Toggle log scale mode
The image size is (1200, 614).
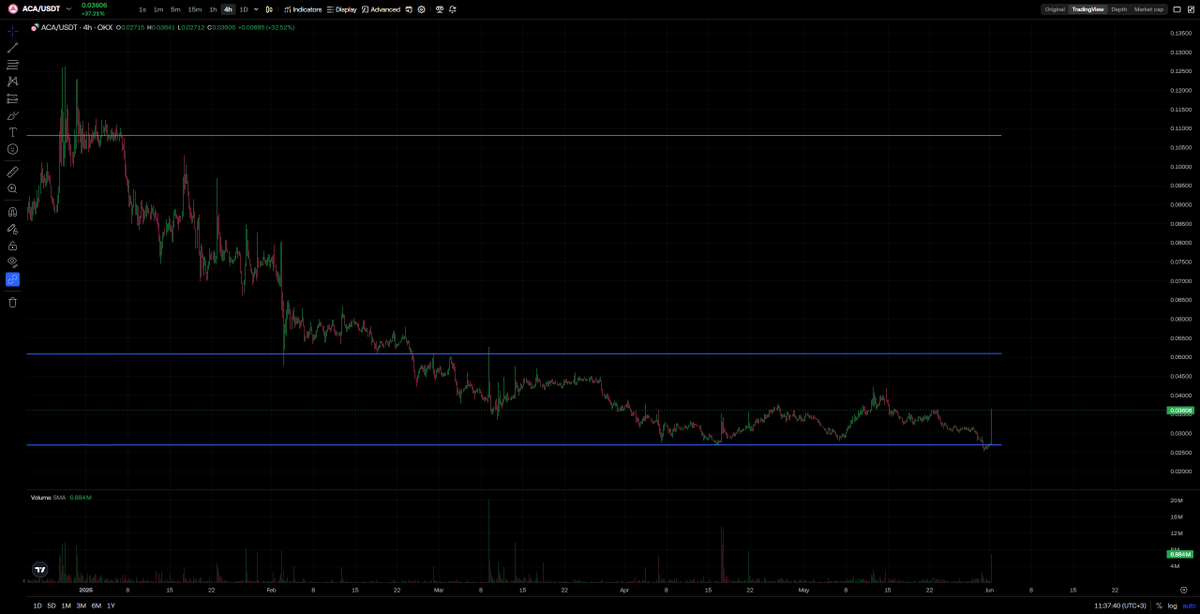[x=1172, y=606]
